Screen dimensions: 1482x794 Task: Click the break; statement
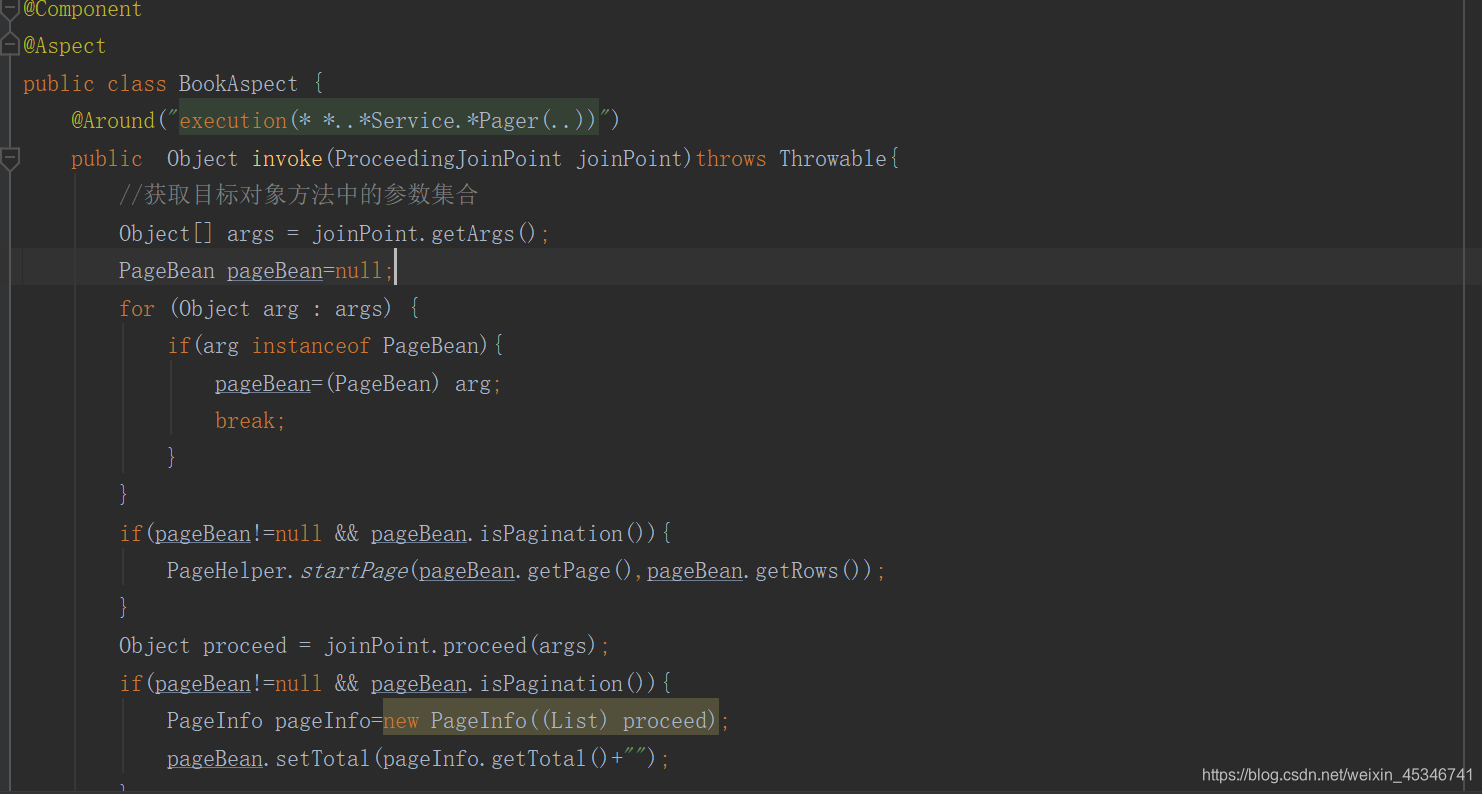point(250,421)
